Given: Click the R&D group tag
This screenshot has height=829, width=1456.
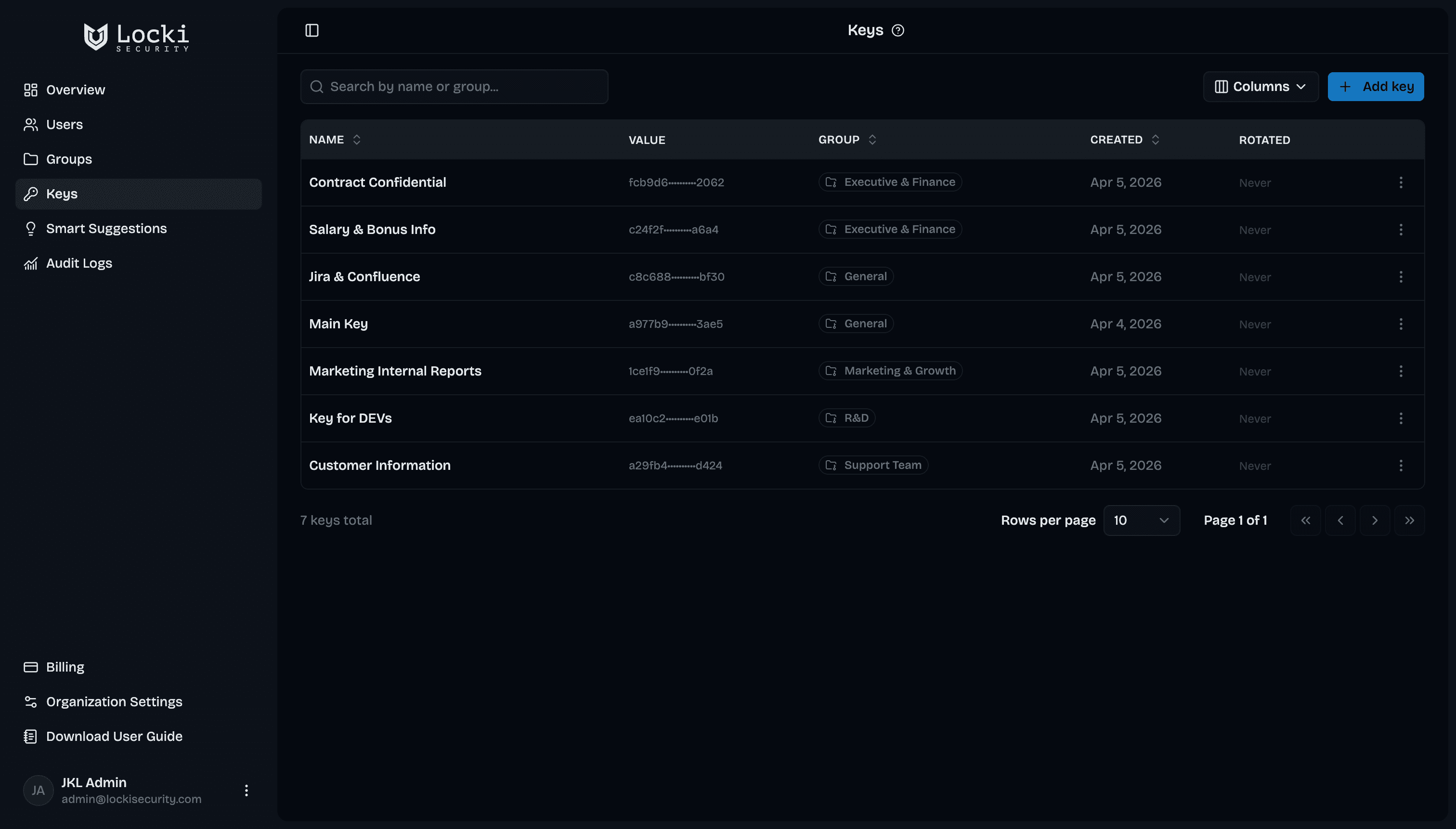Looking at the screenshot, I should click(846, 418).
